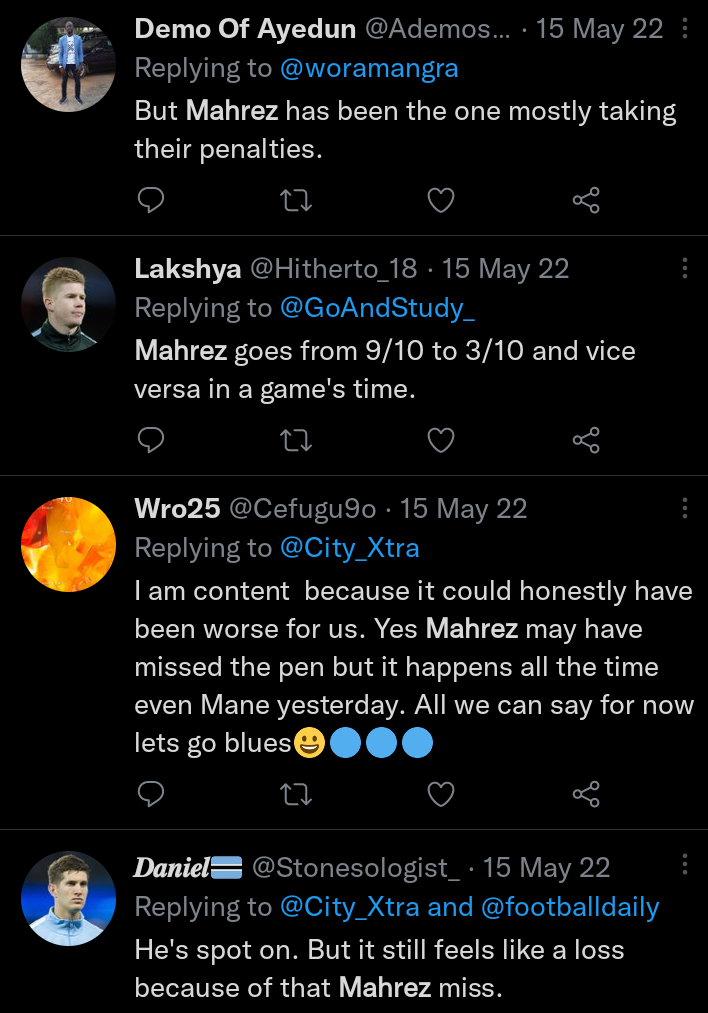Share Lakshya's tweet
The image size is (708, 1013).
coord(586,440)
